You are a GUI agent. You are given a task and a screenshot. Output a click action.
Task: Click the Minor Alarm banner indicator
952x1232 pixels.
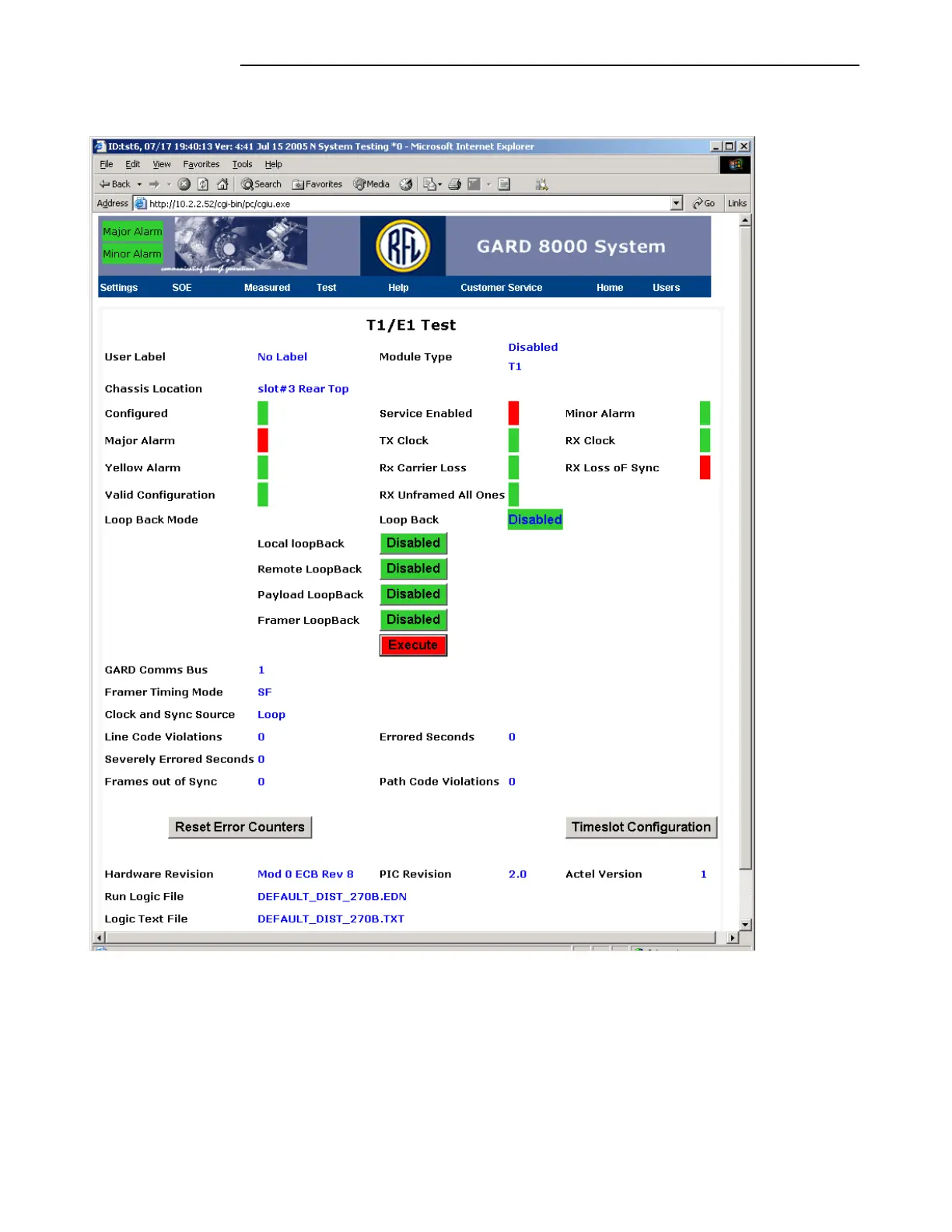click(132, 254)
